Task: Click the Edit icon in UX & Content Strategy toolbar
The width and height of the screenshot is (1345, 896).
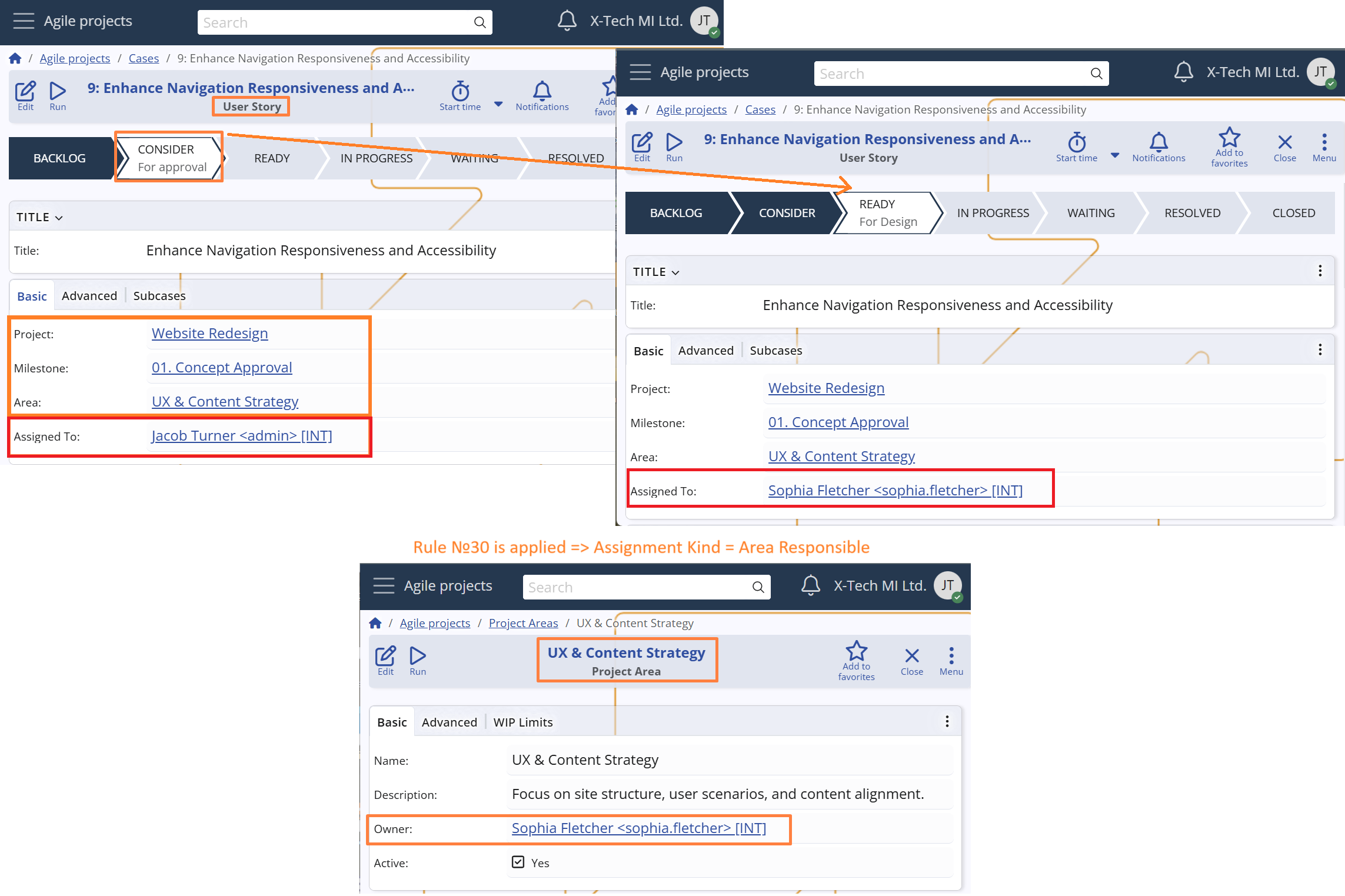Action: (x=385, y=656)
